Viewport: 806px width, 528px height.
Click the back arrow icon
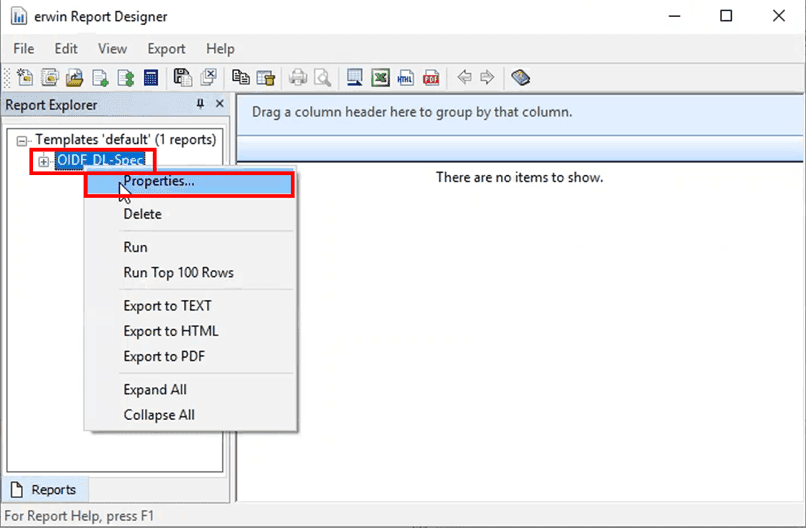click(464, 78)
